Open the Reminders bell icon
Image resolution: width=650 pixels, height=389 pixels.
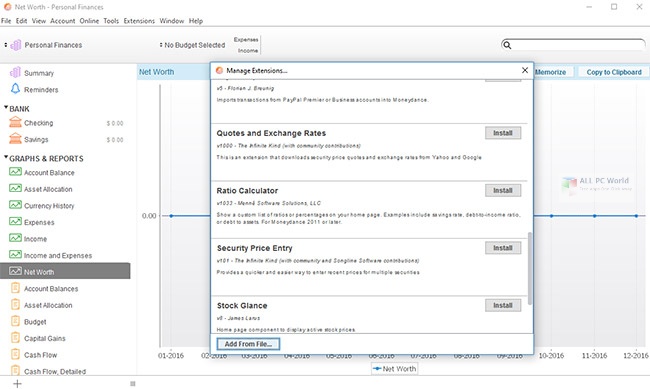tap(15, 89)
